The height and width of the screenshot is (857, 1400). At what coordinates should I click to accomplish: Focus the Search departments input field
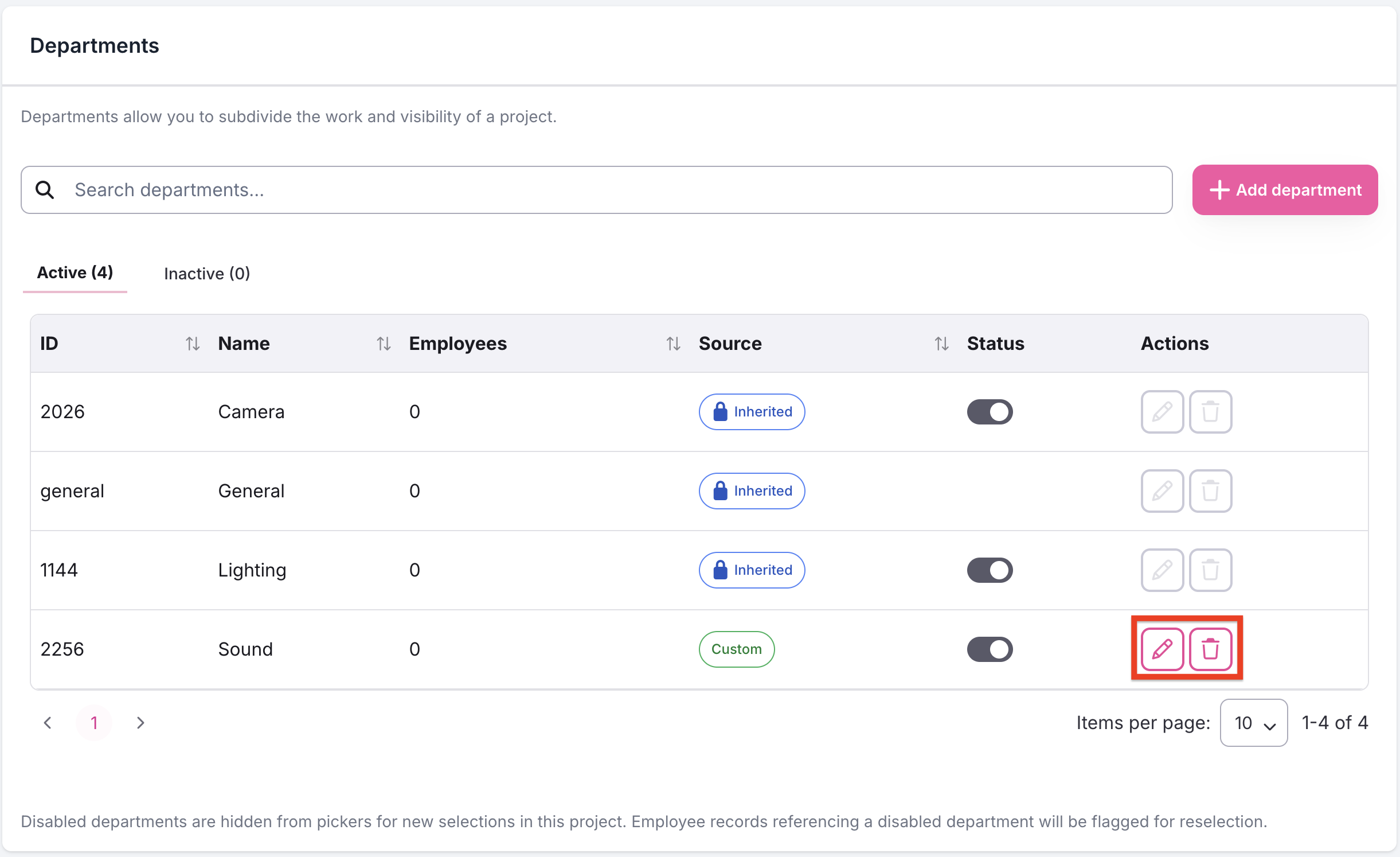(x=596, y=190)
